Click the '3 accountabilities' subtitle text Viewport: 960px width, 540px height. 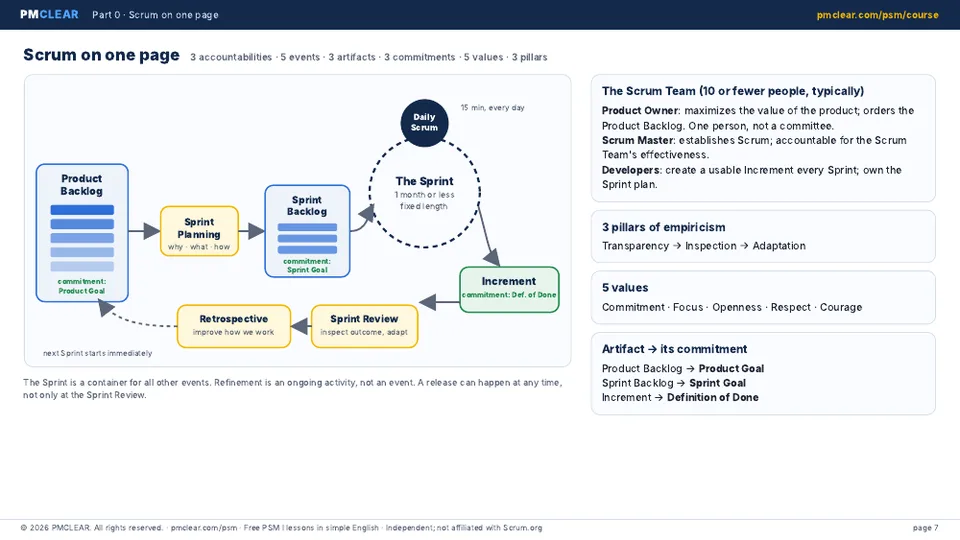231,57
